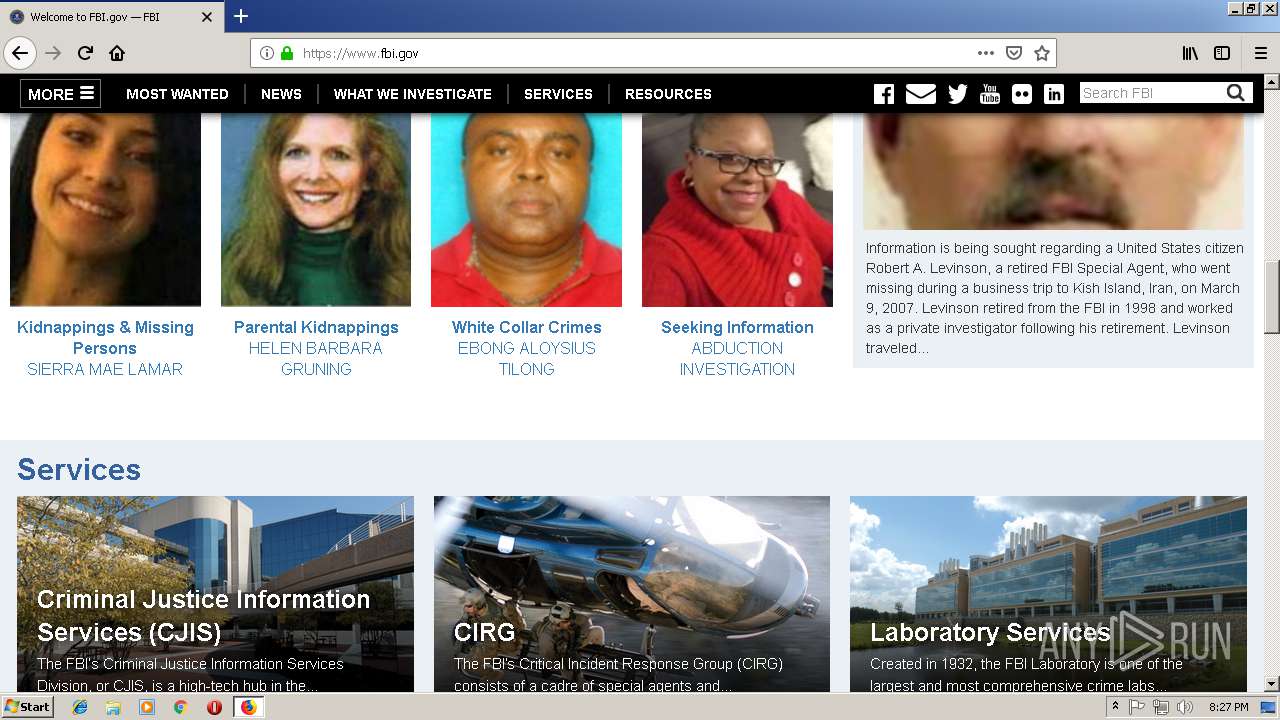Open Helen Barbara Gruning photo
The image size is (1280, 720).
[x=316, y=209]
